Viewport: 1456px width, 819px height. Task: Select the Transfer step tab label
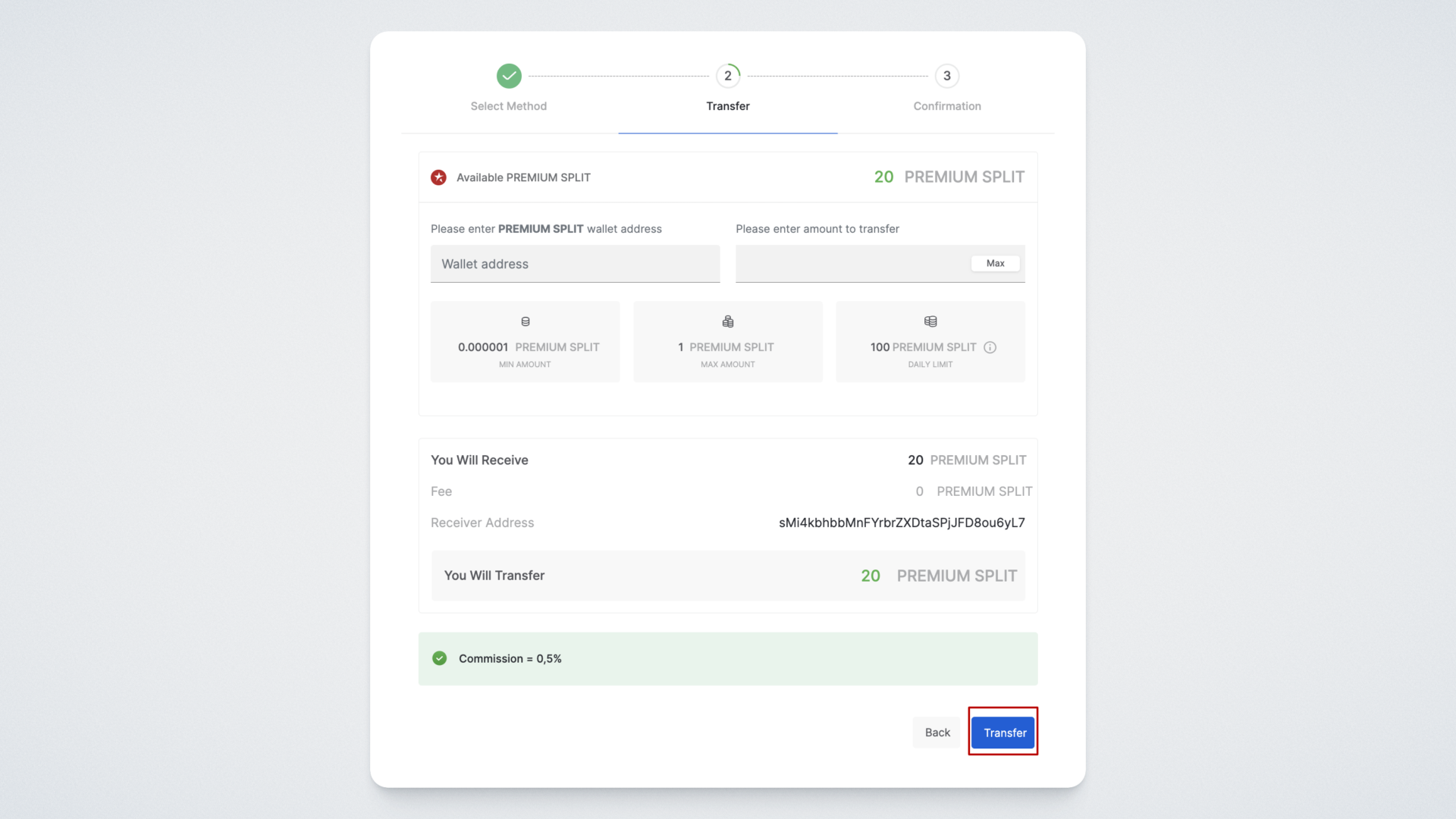(728, 106)
